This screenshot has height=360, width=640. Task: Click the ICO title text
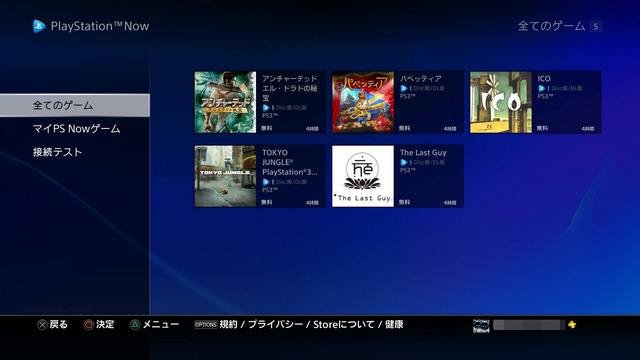point(544,78)
